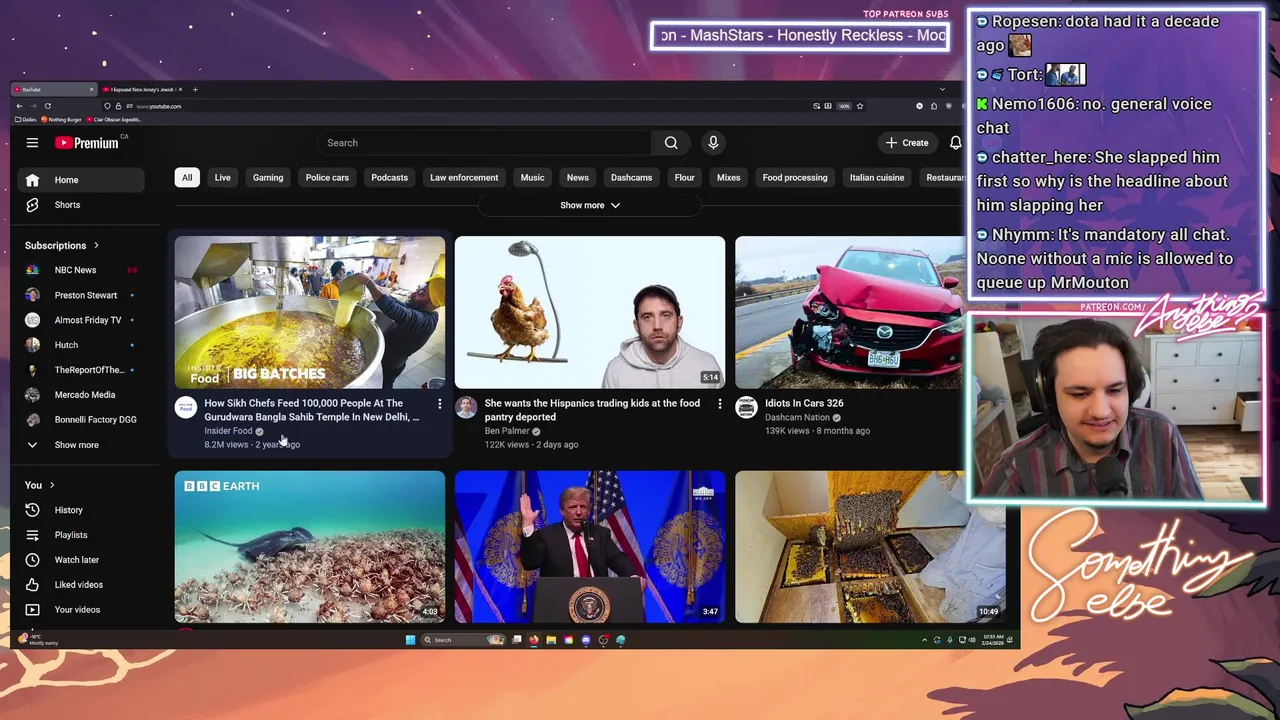
Task: Select the Music filter chip
Action: pyautogui.click(x=532, y=178)
